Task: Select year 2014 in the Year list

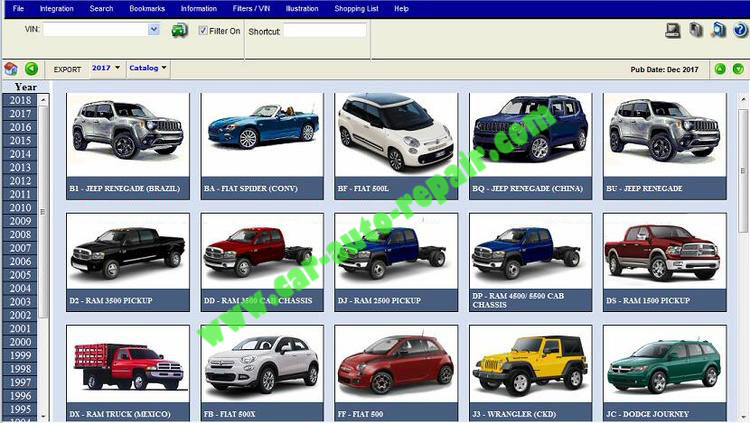Action: (x=20, y=154)
